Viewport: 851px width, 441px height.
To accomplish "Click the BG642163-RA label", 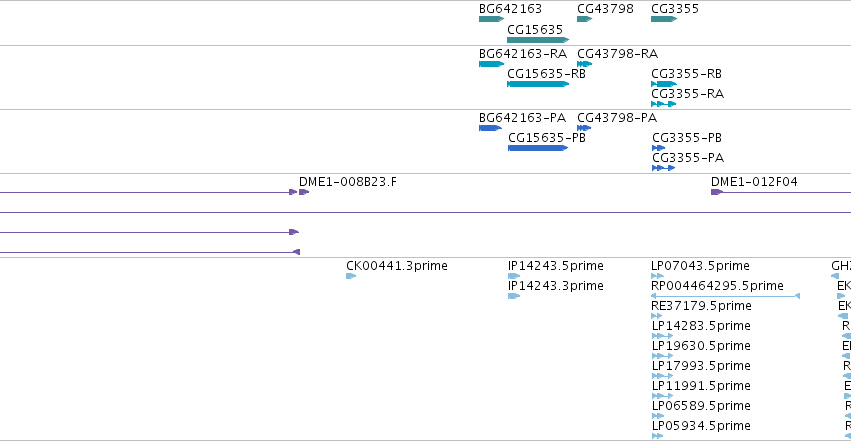I will 523,54.
